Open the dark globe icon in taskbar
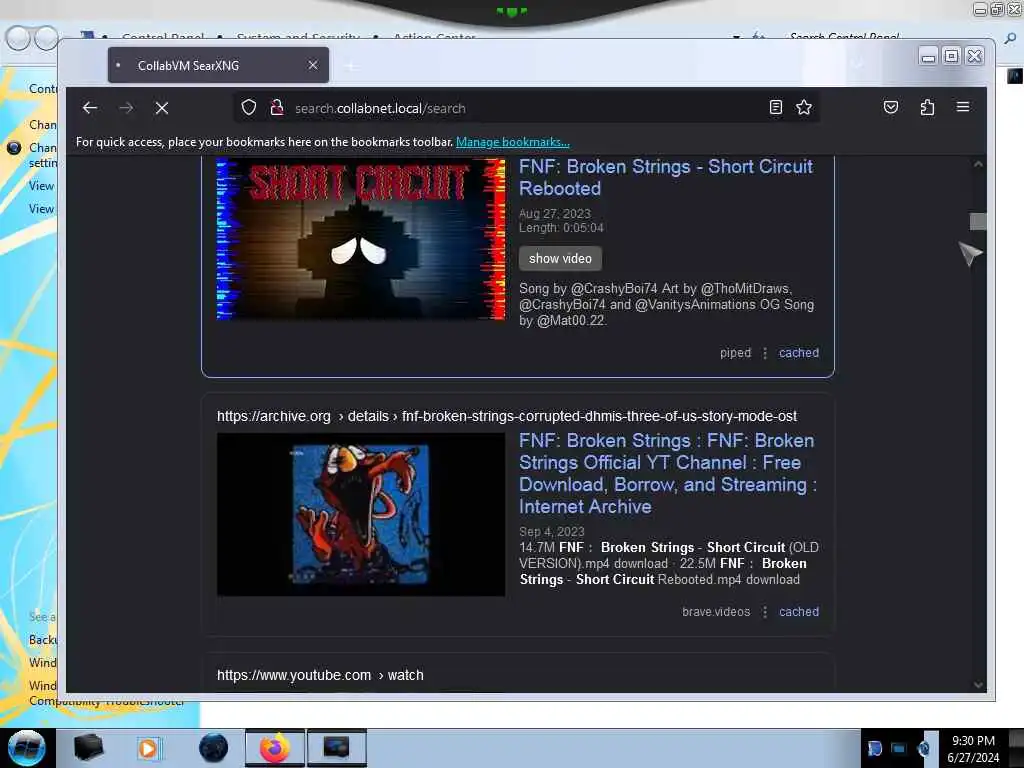This screenshot has height=768, width=1024. coord(214,748)
